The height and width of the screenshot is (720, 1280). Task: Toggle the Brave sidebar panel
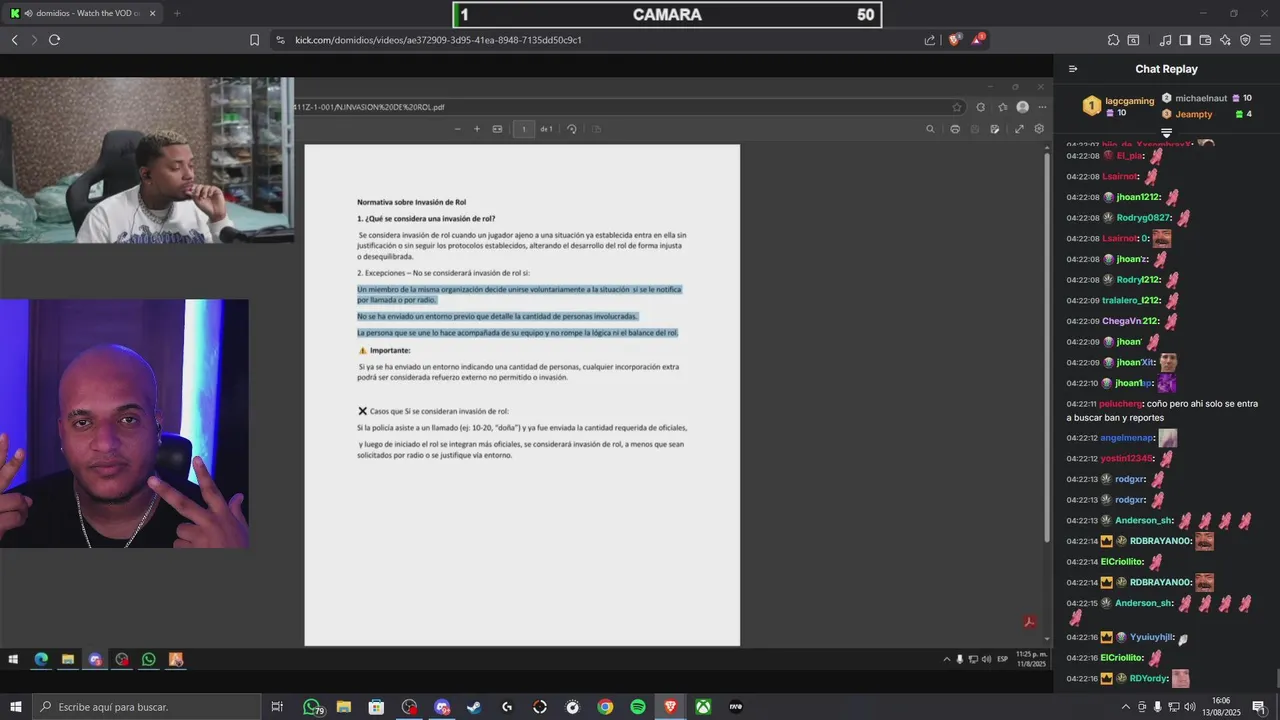pyautogui.click(x=1185, y=40)
